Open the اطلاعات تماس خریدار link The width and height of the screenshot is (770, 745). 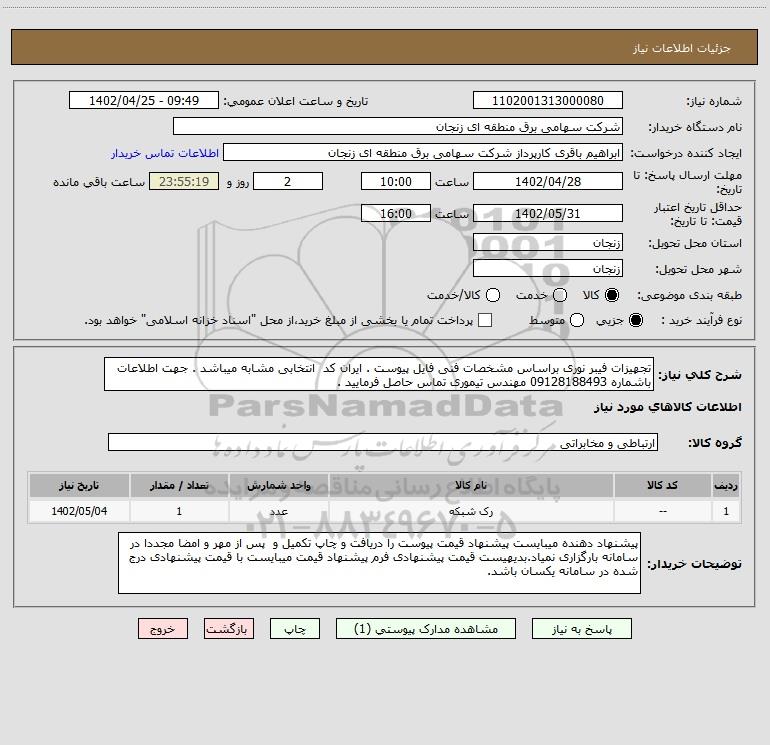(x=165, y=153)
